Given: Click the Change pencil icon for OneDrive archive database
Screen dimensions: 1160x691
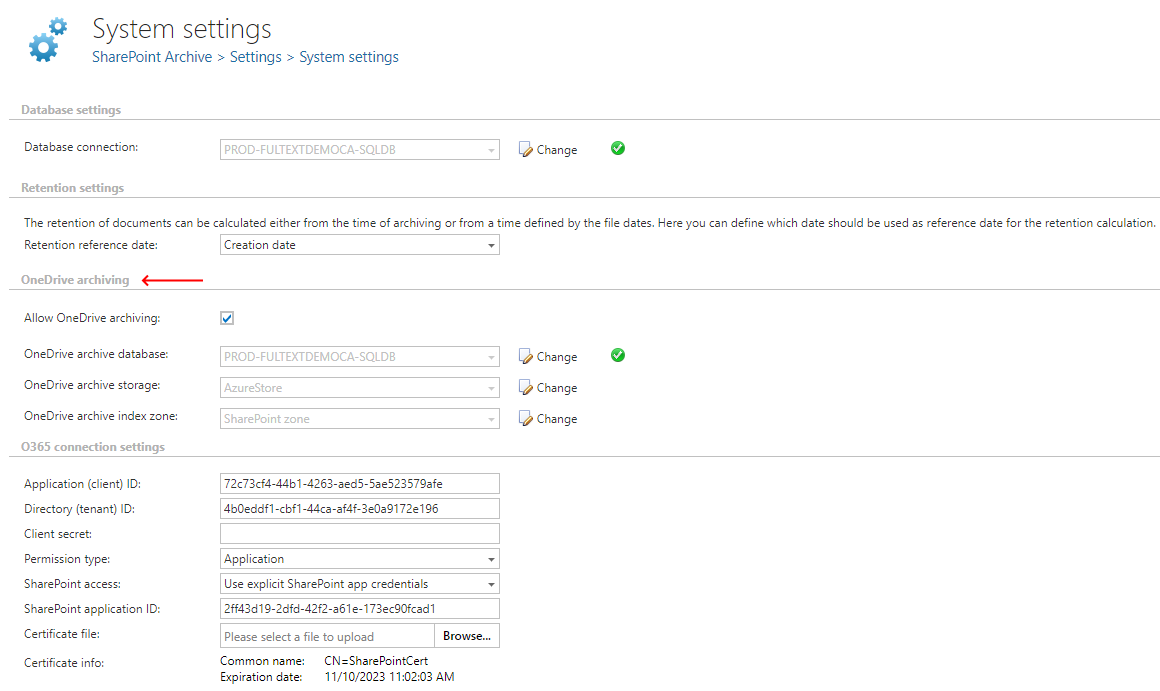Looking at the screenshot, I should pyautogui.click(x=524, y=356).
